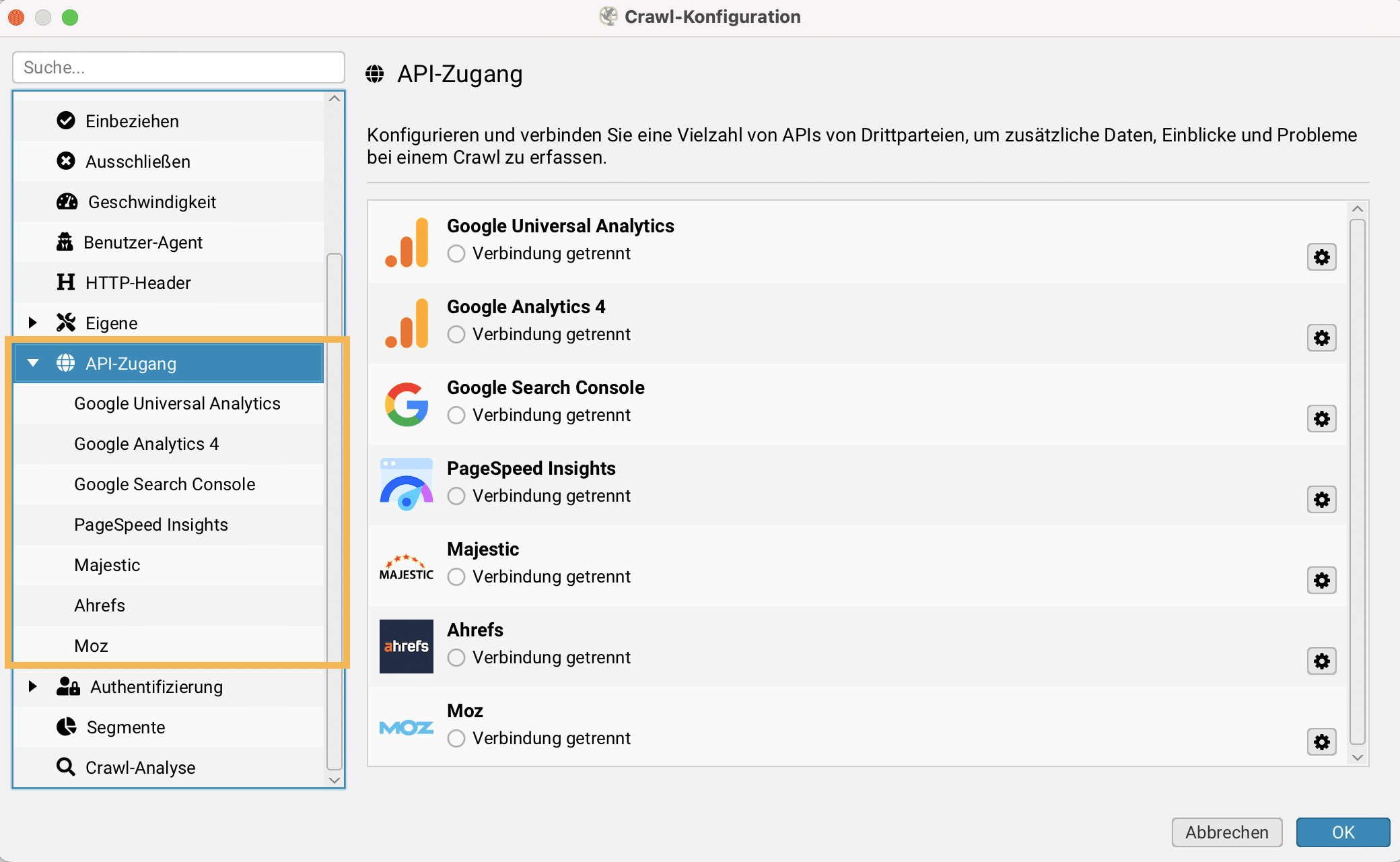Viewport: 1400px width, 862px height.
Task: Click the API-Zugang globe icon in sidebar
Action: click(66, 363)
